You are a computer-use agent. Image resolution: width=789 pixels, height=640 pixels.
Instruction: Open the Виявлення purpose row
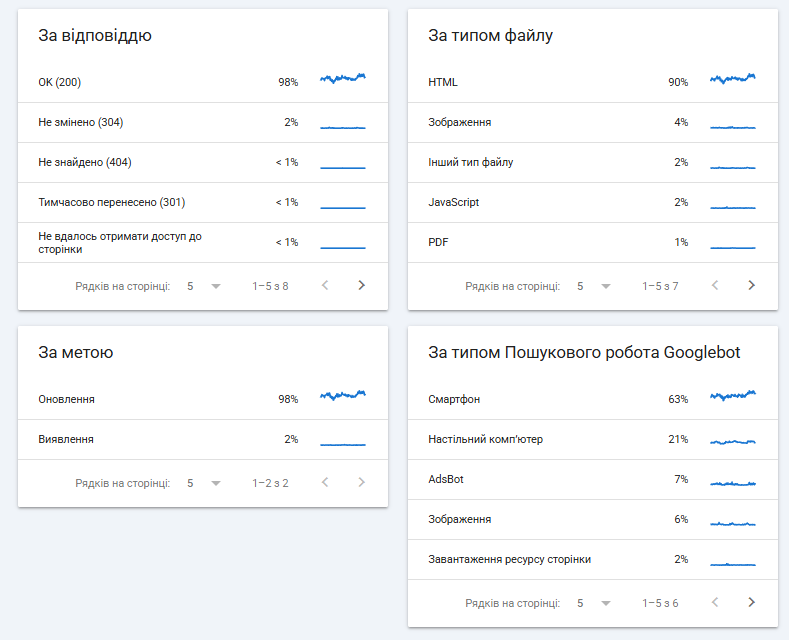[x=203, y=439]
